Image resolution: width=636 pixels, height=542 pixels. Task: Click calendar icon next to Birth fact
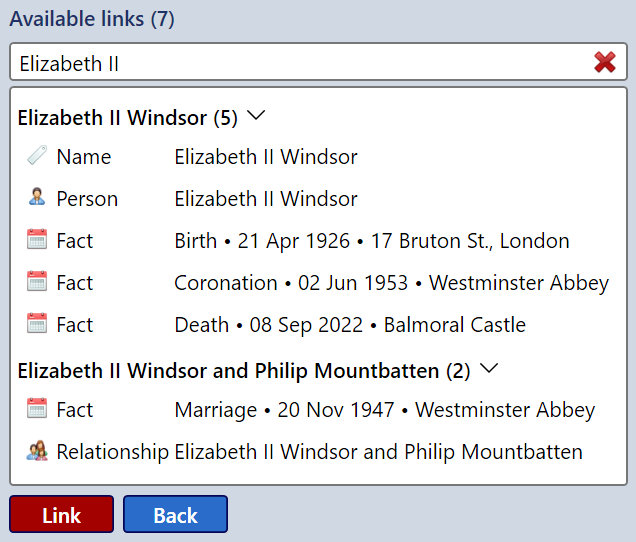pos(37,240)
